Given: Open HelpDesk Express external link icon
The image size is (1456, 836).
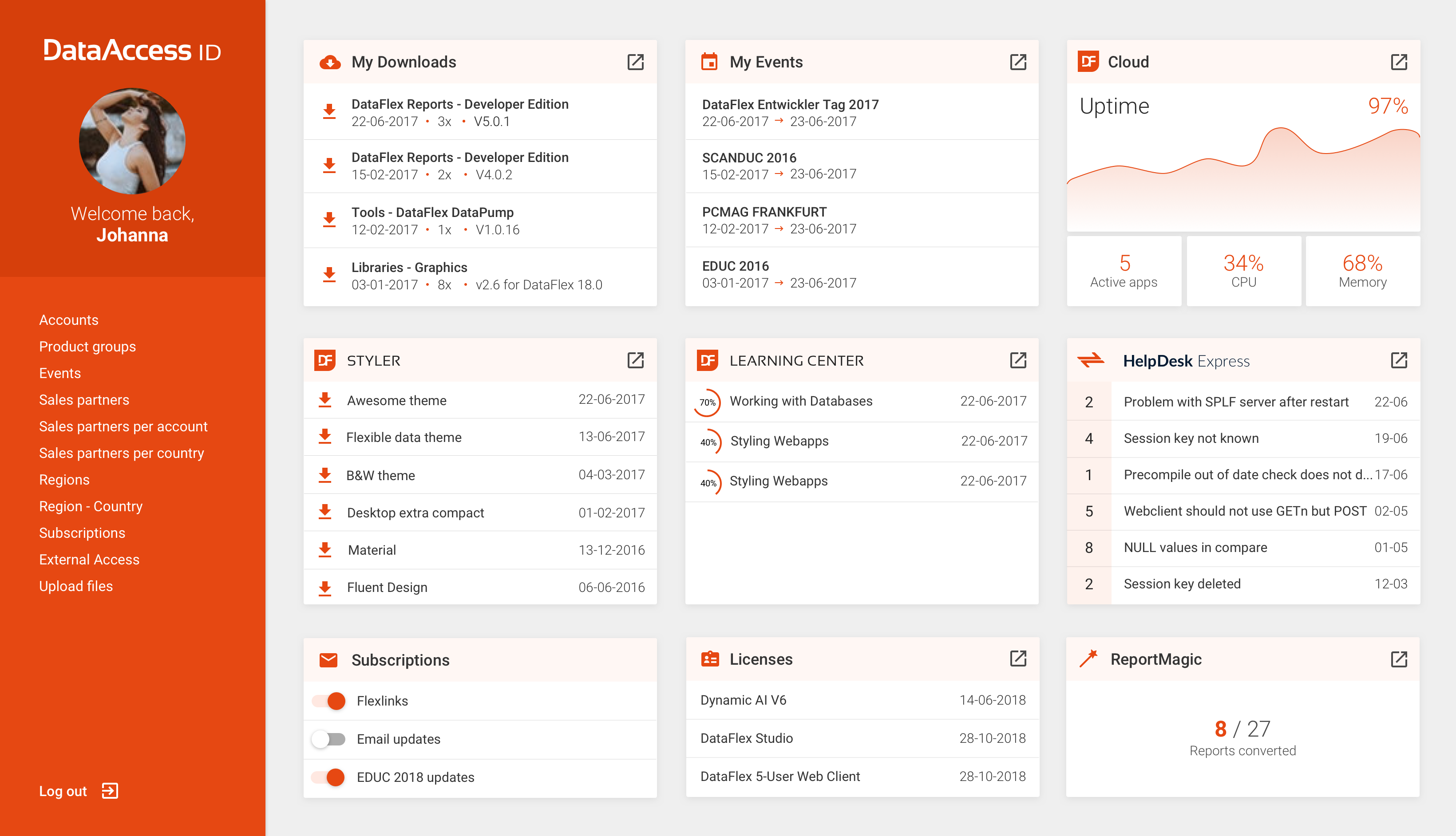Looking at the screenshot, I should (1399, 360).
